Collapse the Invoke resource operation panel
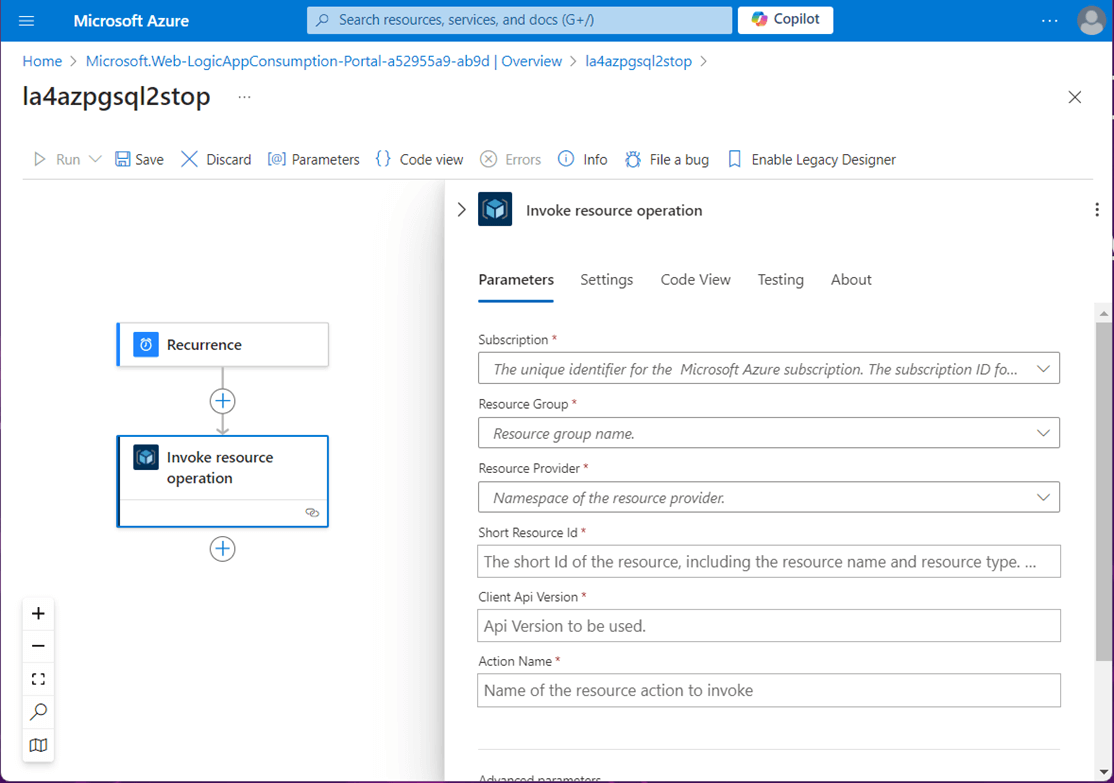The width and height of the screenshot is (1114, 783). point(461,210)
